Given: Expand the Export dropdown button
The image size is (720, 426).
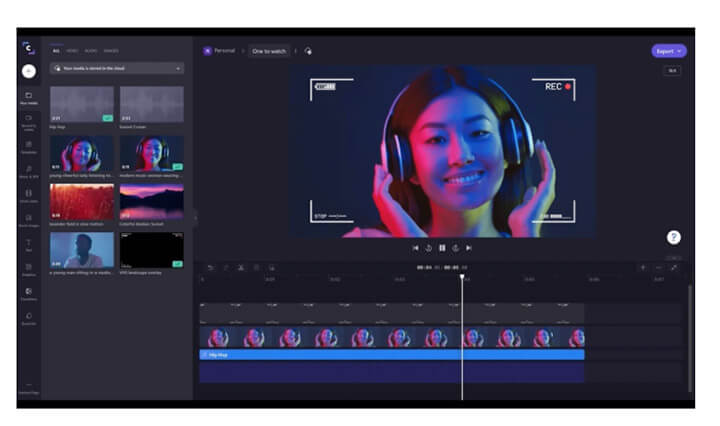Looking at the screenshot, I should click(x=669, y=51).
